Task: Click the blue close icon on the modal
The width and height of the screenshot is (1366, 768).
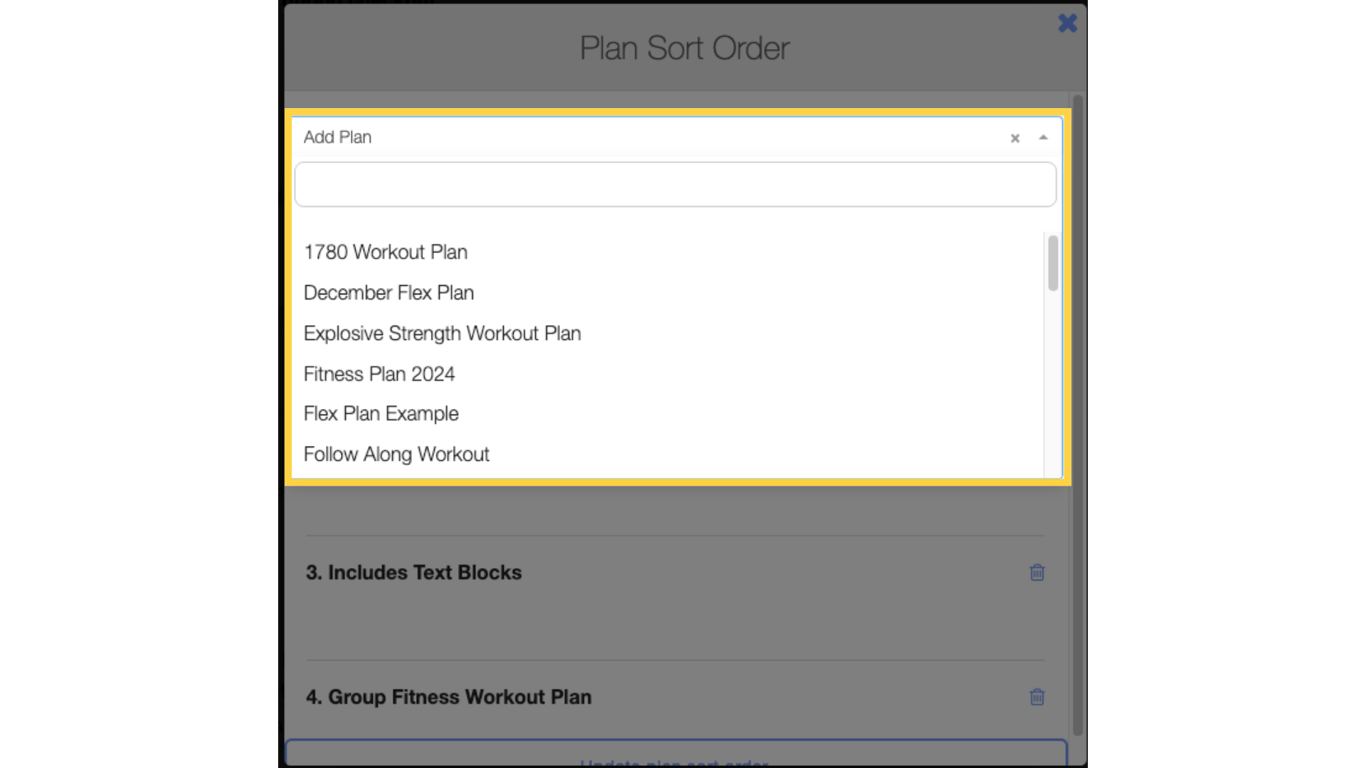Action: [x=1067, y=22]
